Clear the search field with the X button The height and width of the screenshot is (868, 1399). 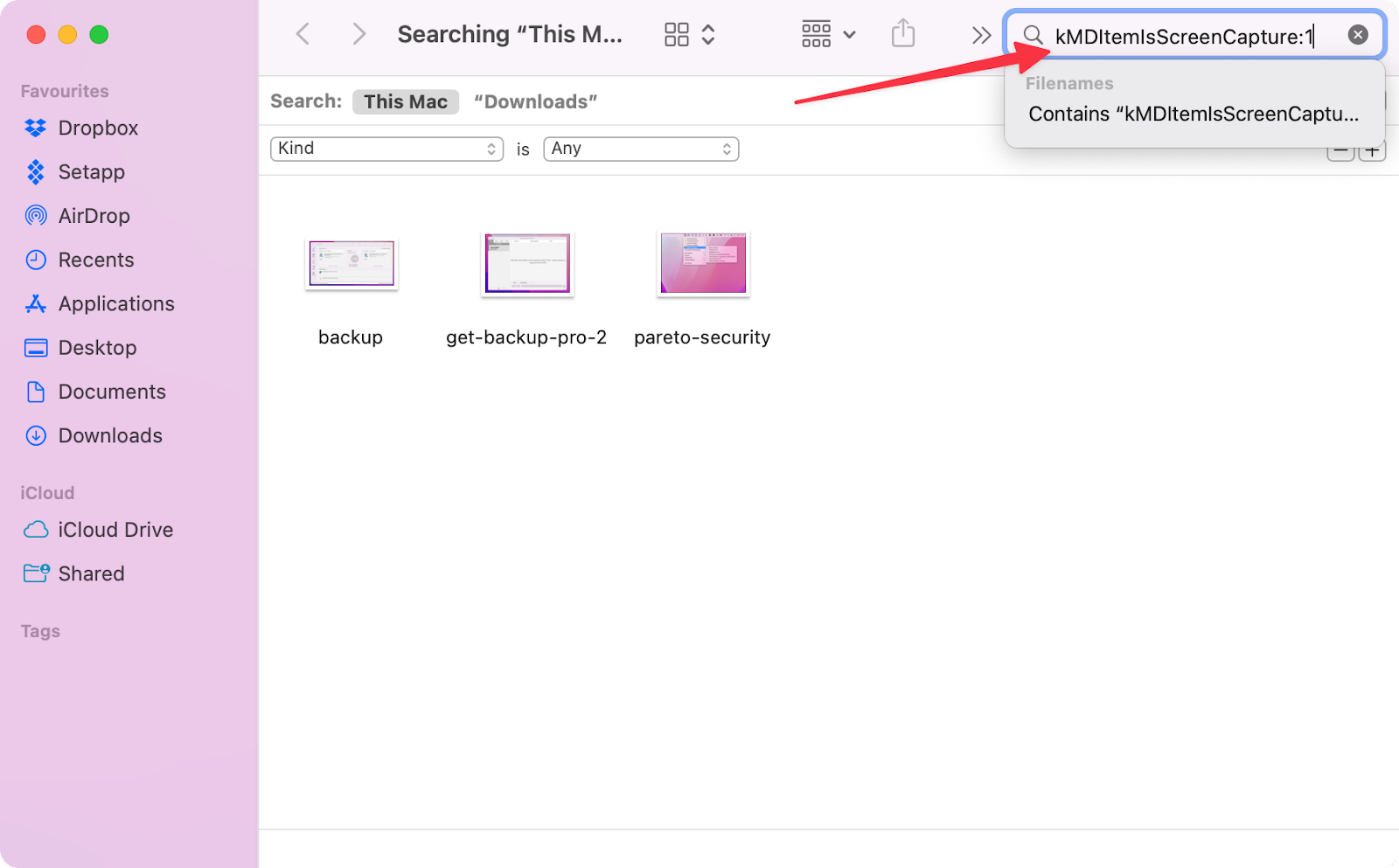click(x=1357, y=34)
